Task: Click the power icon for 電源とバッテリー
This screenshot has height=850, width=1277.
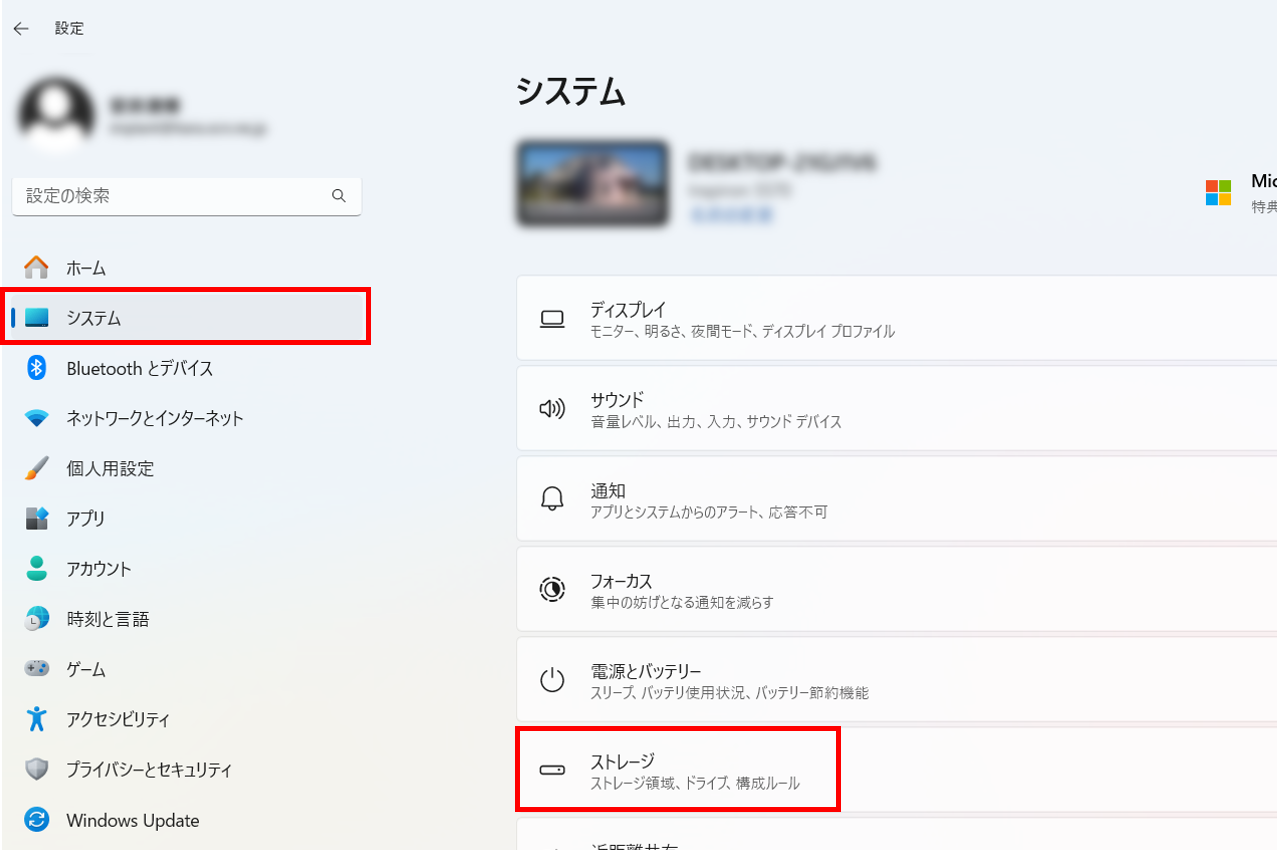Action: tap(552, 681)
